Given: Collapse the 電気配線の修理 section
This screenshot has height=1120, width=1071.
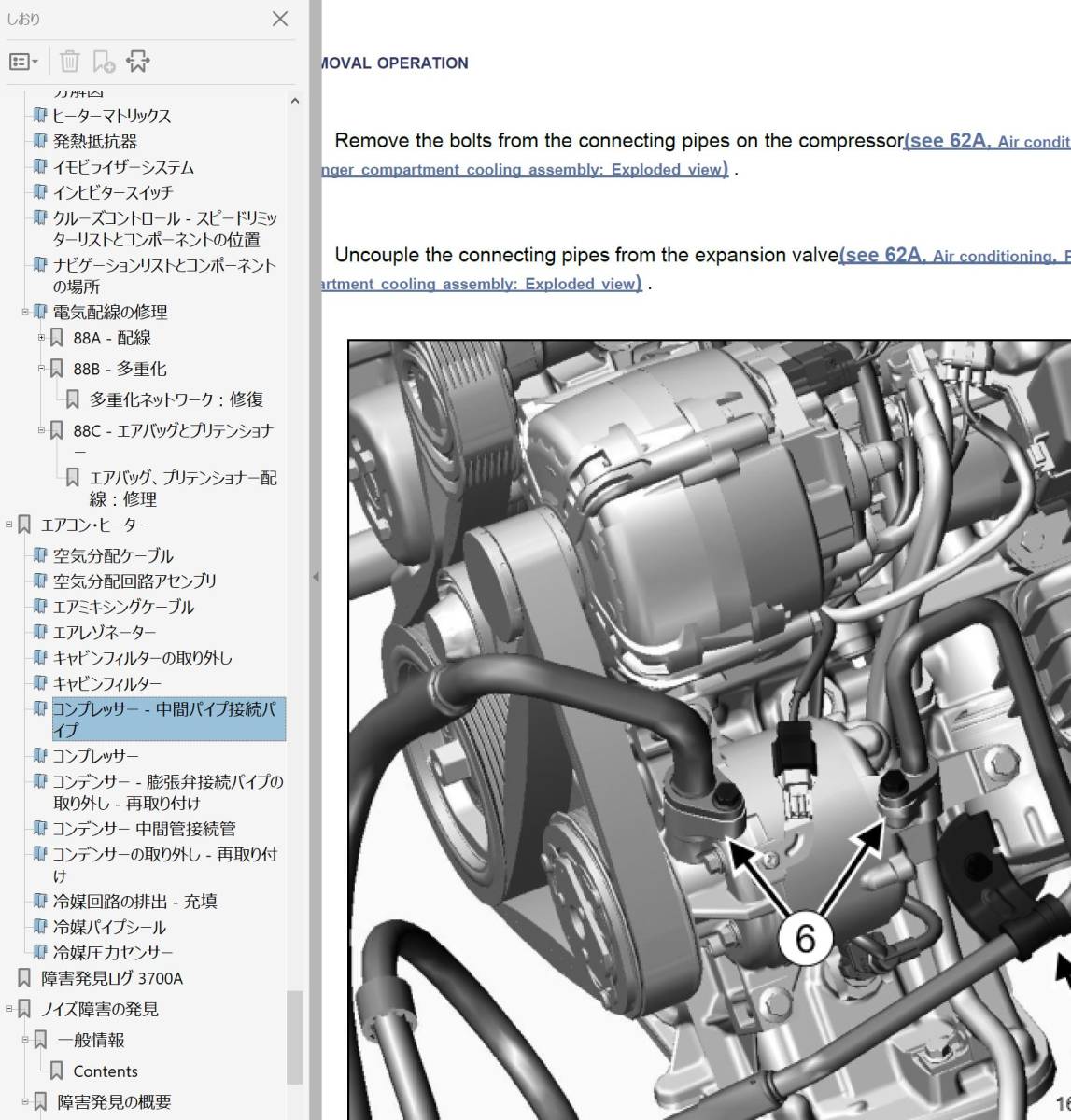Looking at the screenshot, I should tap(25, 312).
